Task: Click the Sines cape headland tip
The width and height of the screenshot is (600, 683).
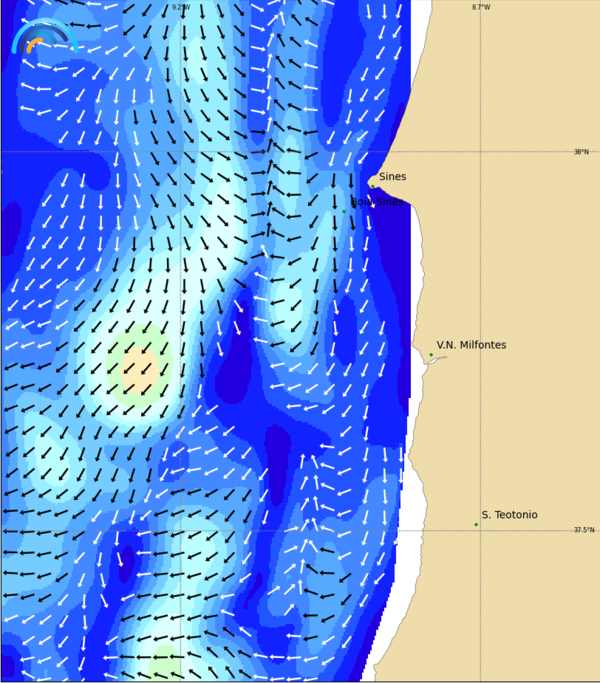Action: (366, 182)
